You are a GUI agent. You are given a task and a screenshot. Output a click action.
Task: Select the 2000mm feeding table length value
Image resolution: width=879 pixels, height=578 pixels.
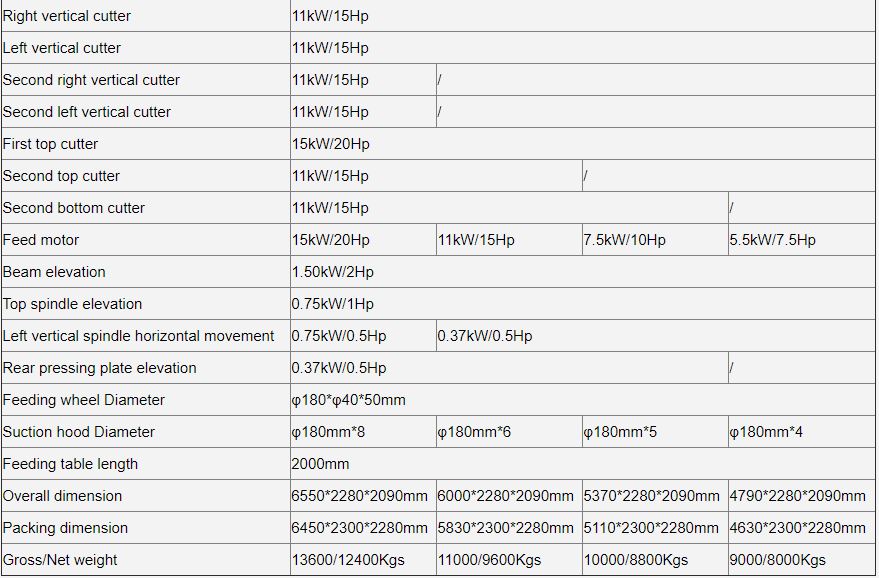pyautogui.click(x=321, y=464)
